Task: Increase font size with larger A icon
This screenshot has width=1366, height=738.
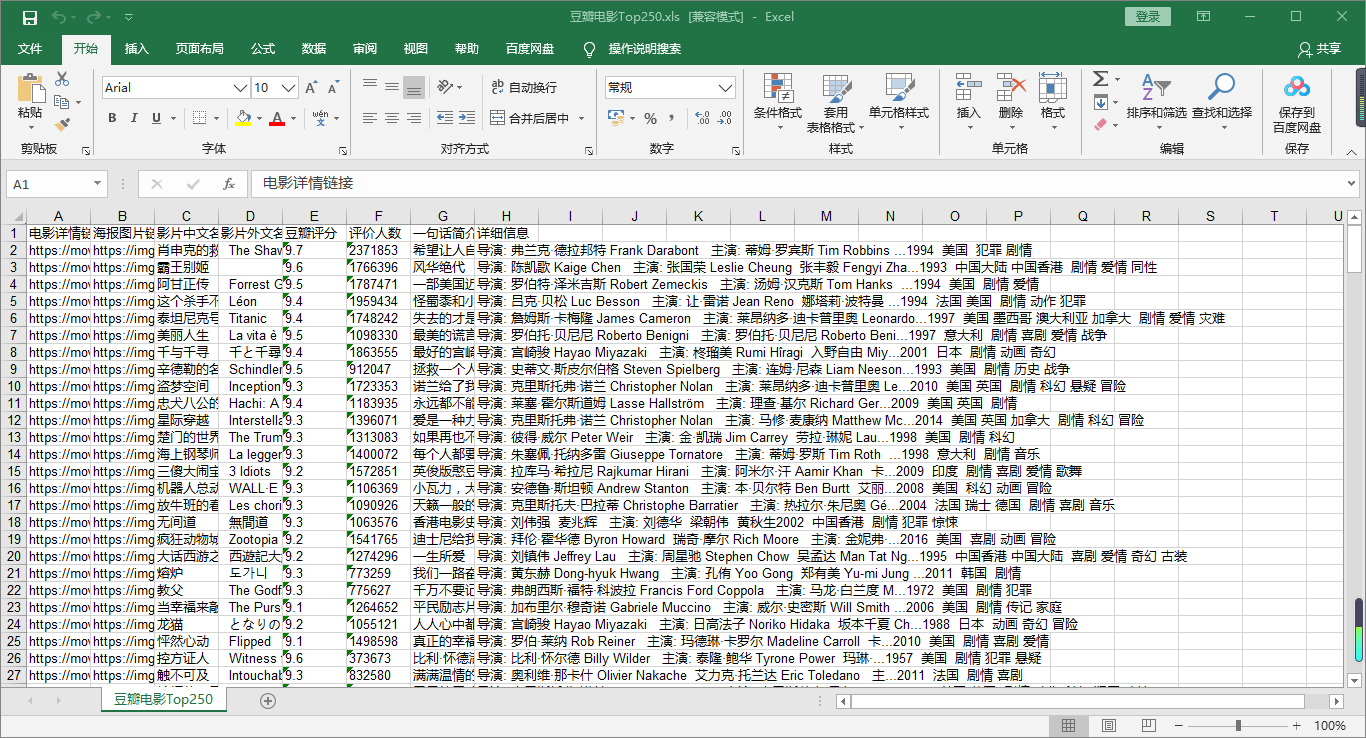Action: [x=311, y=88]
